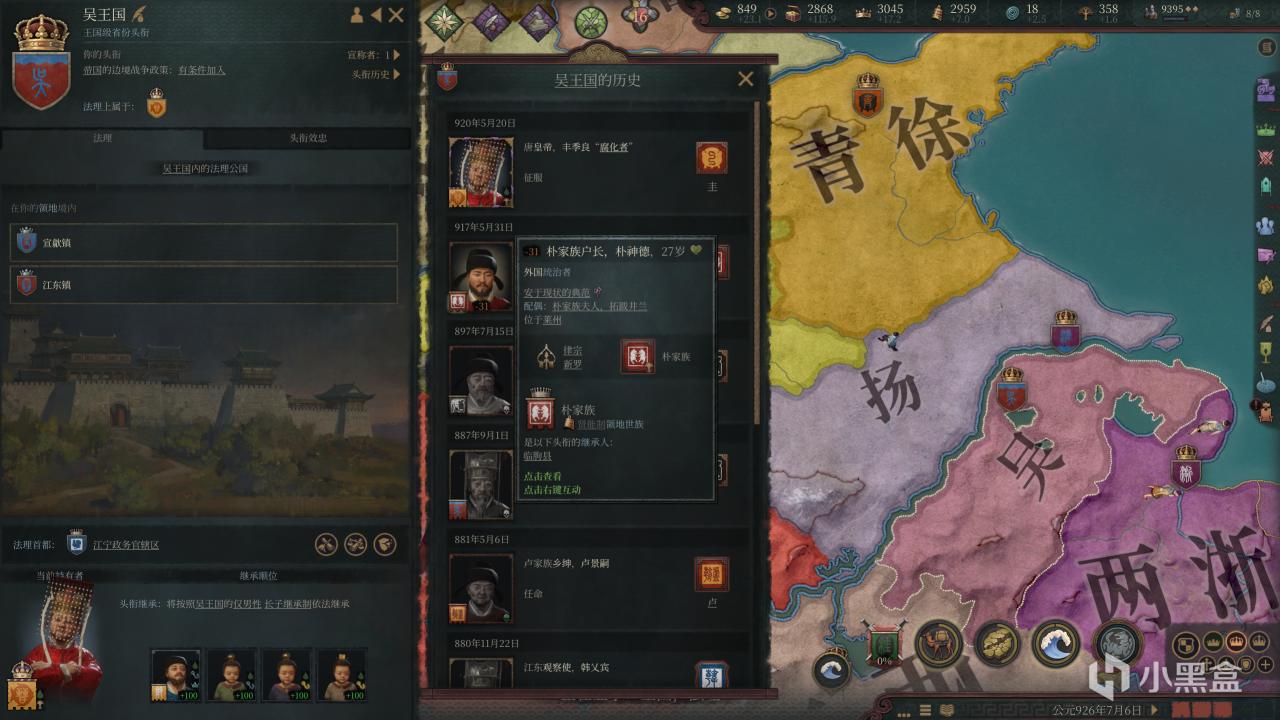Toggle the realms map mode shield button
This screenshot has width=1280, height=720.
[x=1185, y=645]
